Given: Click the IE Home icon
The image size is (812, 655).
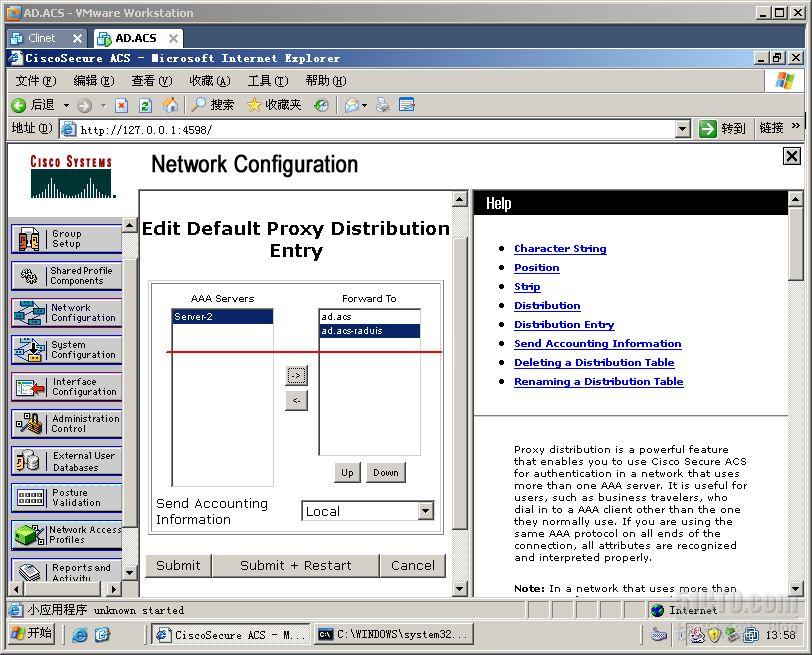Looking at the screenshot, I should 170,105.
